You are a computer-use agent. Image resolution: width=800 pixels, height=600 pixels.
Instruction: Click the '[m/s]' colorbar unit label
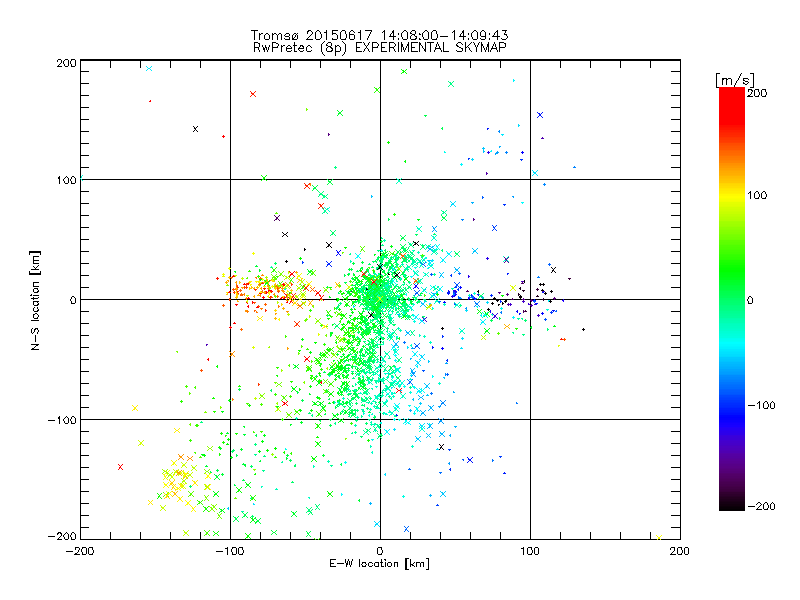click(735, 80)
